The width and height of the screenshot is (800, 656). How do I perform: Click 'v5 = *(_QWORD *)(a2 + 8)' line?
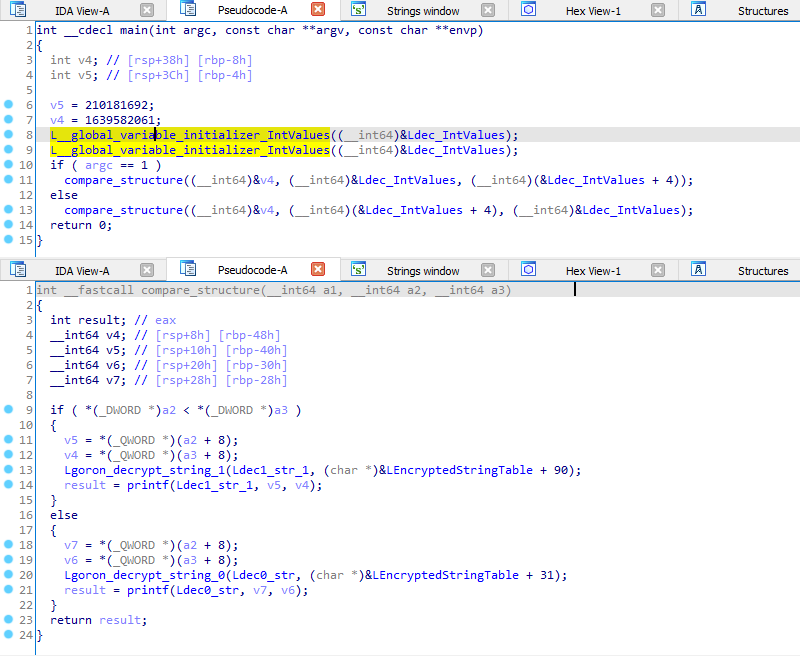click(151, 440)
